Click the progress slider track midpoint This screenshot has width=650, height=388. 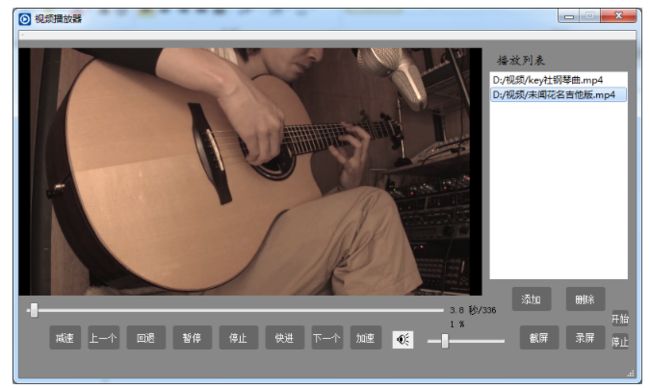point(235,310)
